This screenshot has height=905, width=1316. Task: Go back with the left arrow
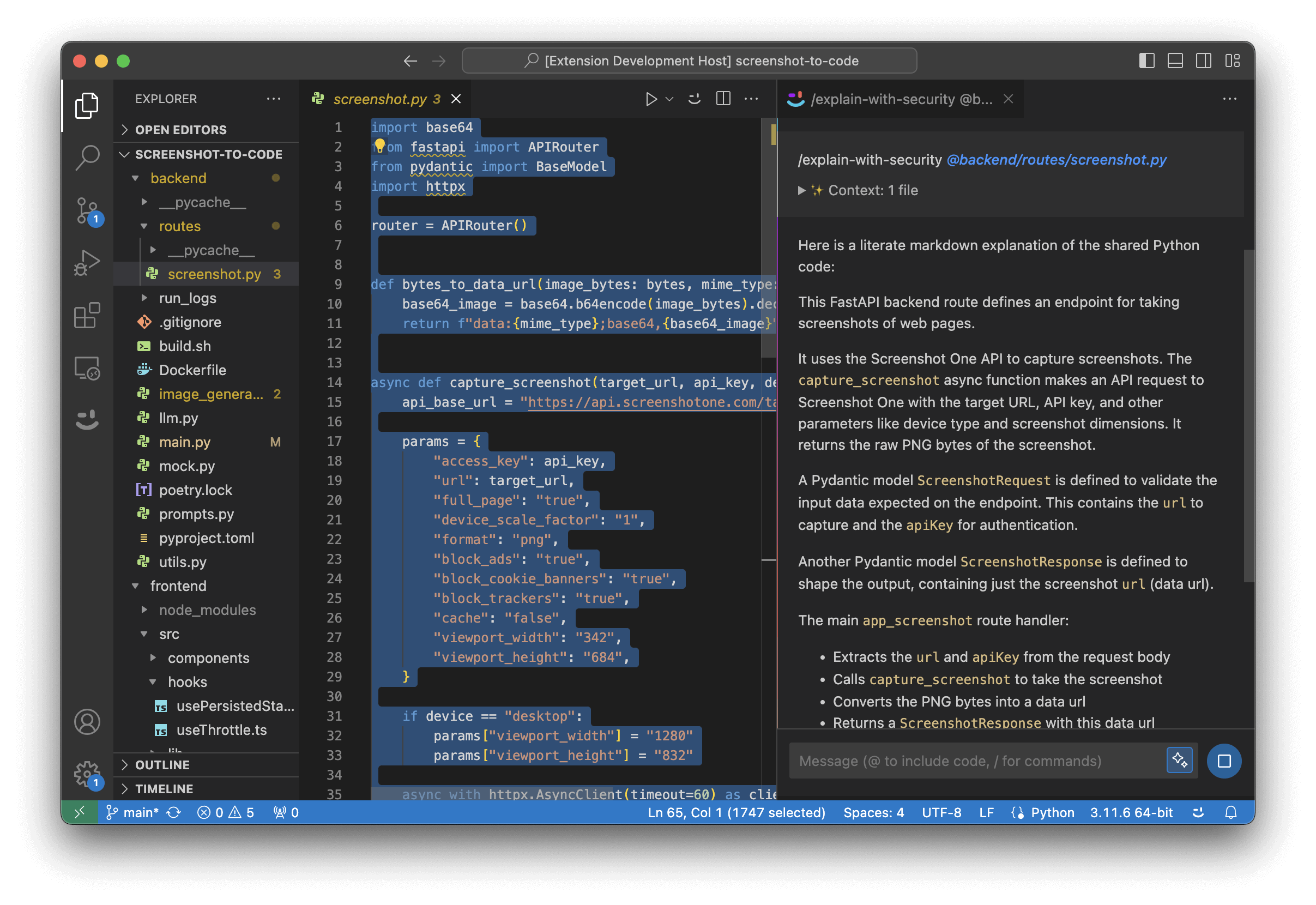tap(410, 61)
